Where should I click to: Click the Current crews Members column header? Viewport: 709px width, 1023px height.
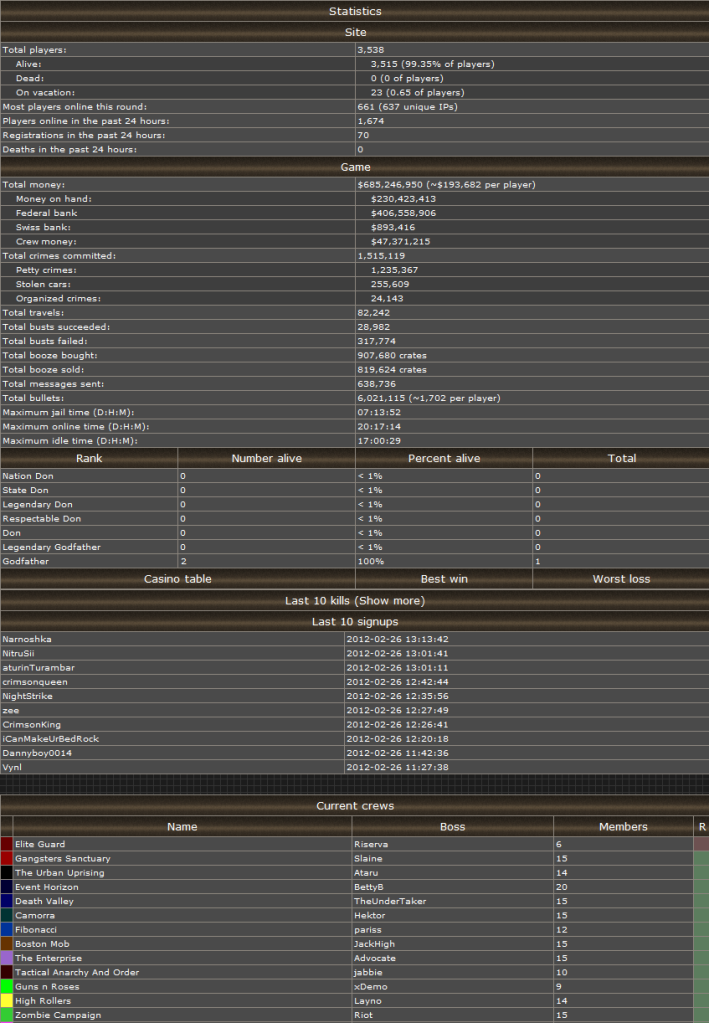coord(623,827)
